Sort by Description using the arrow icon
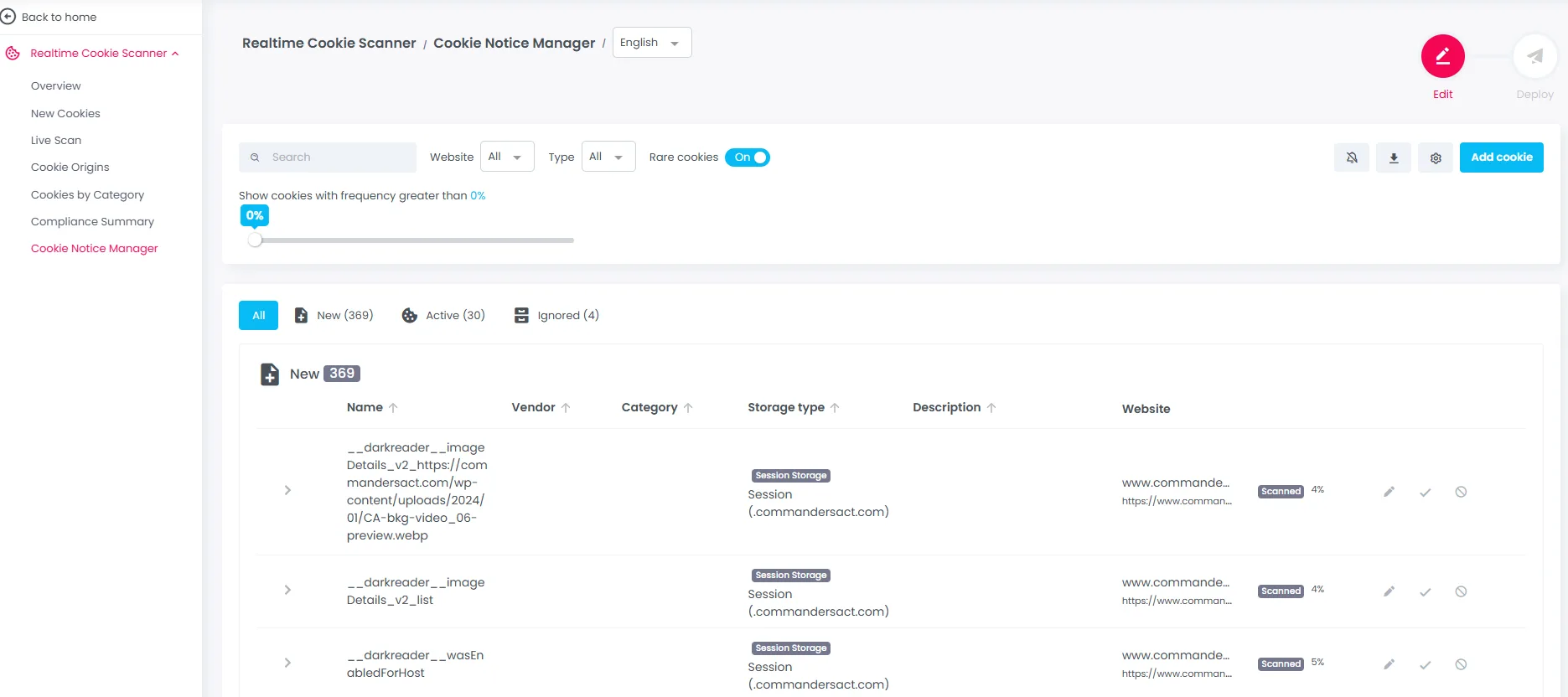Screen dimensions: 1568x697 [991, 408]
